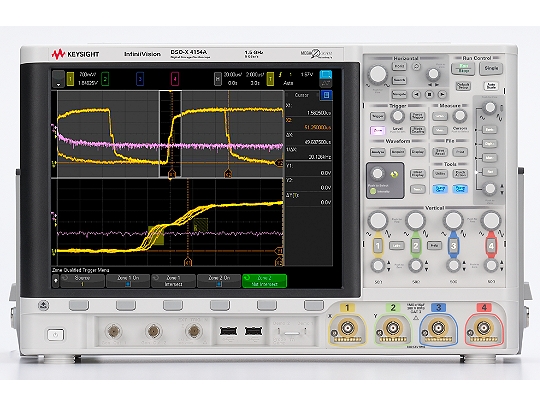Tap the yellow T trigger icon

270,79
